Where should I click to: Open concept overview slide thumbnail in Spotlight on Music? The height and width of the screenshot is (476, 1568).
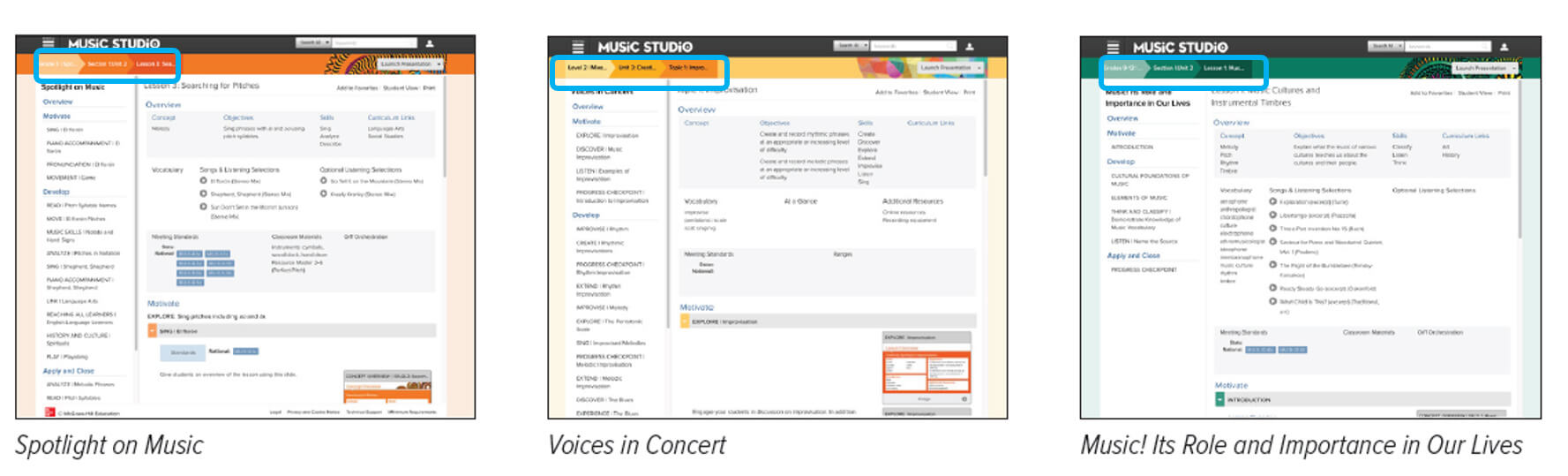point(387,388)
